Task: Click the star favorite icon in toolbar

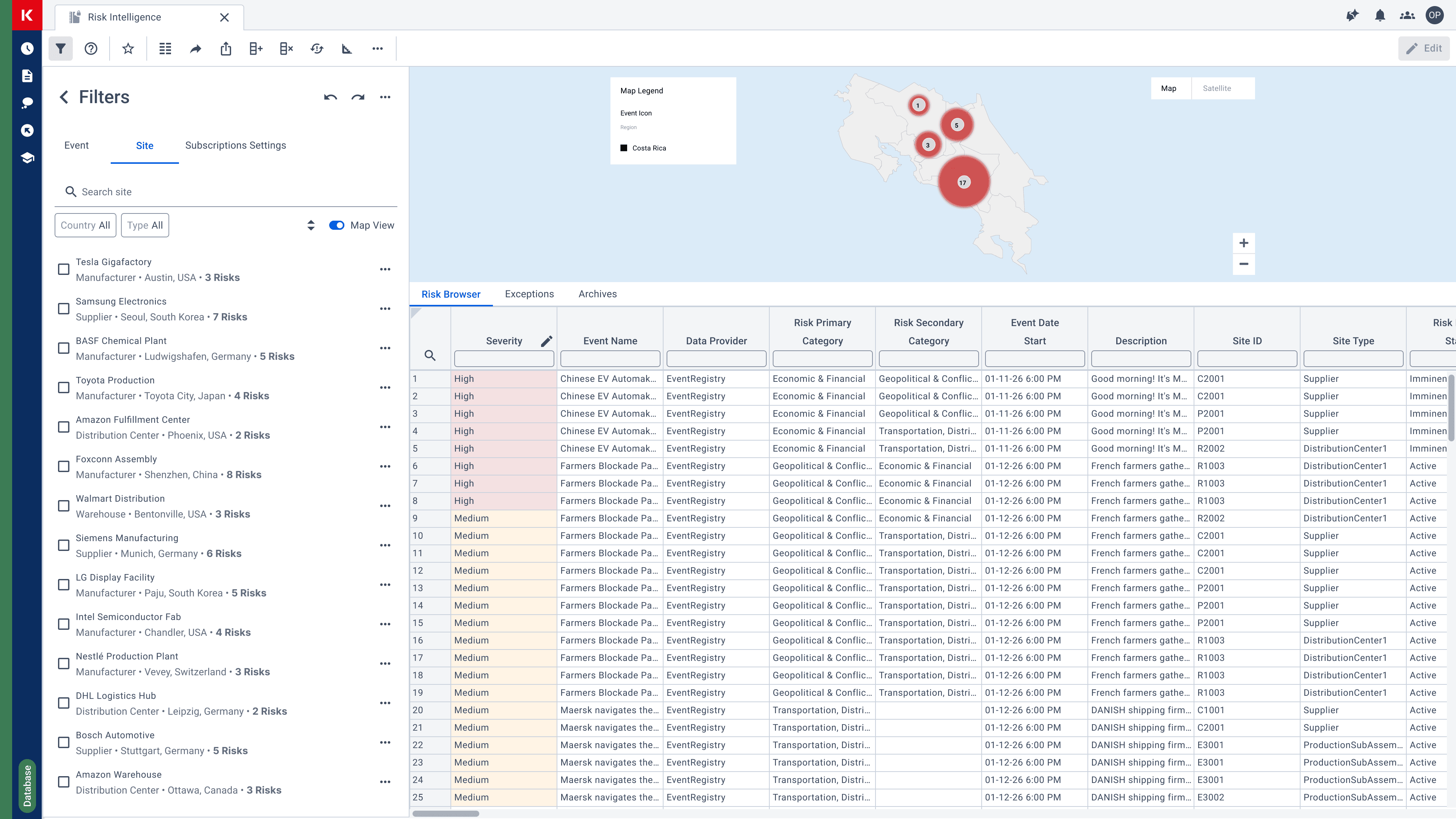Action: coord(128,49)
